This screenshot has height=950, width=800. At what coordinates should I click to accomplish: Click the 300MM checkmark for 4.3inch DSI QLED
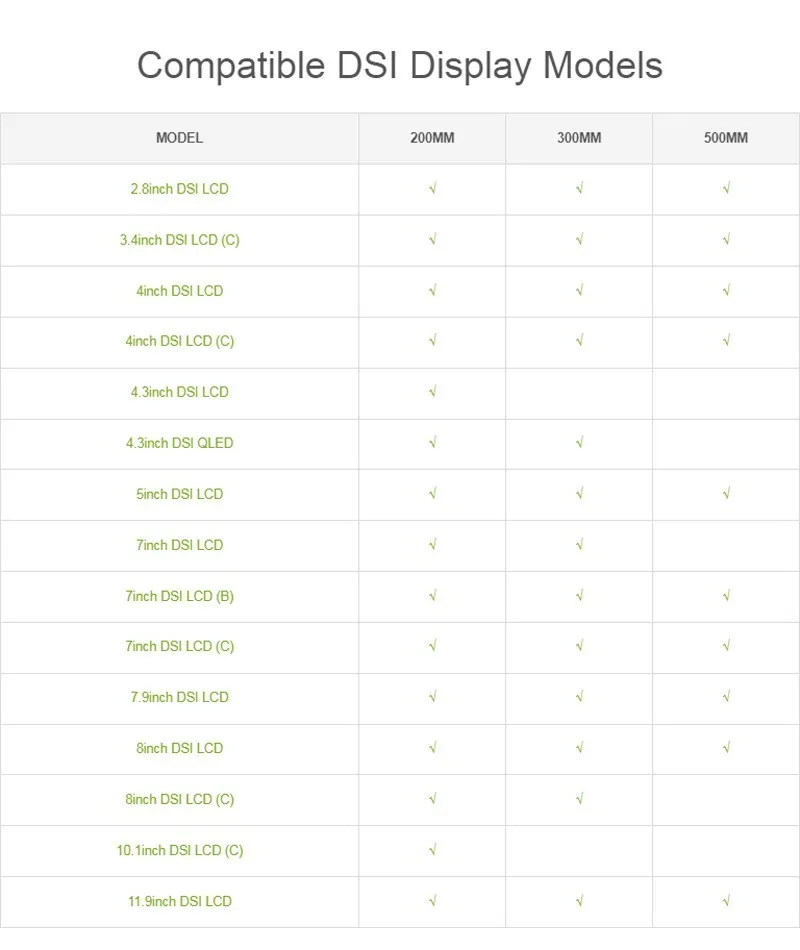pos(579,443)
